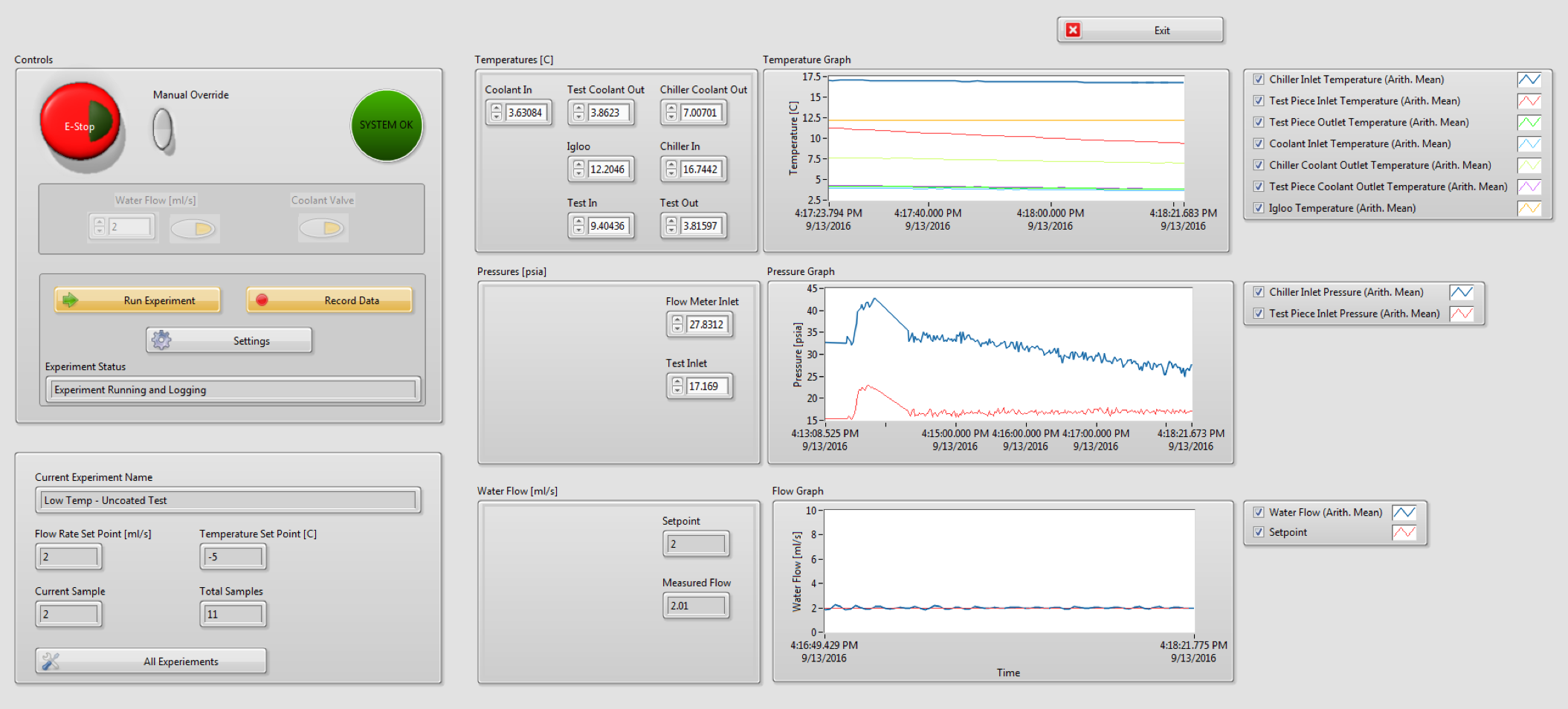The width and height of the screenshot is (1568, 709).
Task: Click Chiller Inlet Pressure plot line icon
Action: pyautogui.click(x=1462, y=292)
